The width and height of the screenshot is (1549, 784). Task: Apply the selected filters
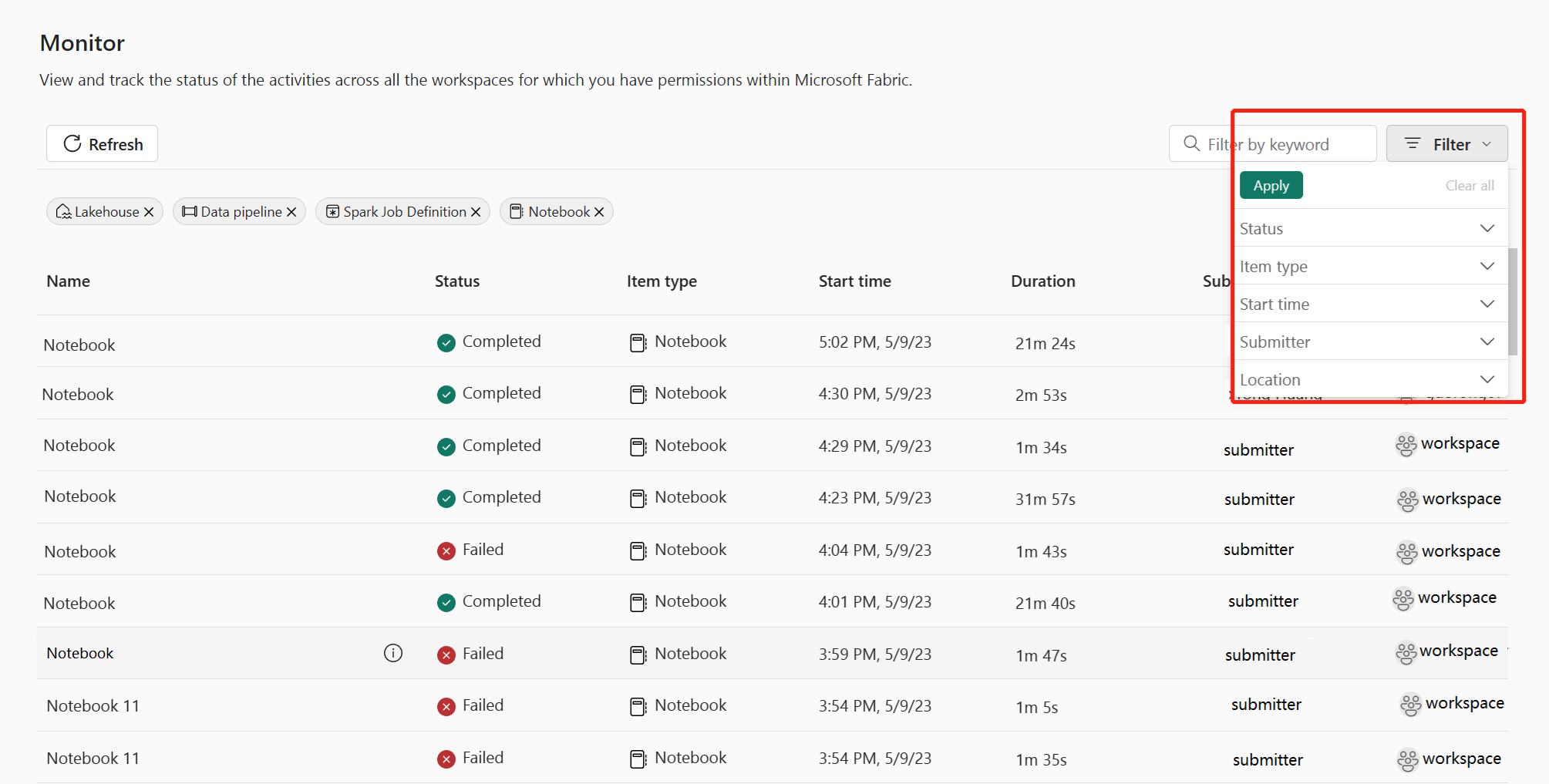click(1271, 186)
